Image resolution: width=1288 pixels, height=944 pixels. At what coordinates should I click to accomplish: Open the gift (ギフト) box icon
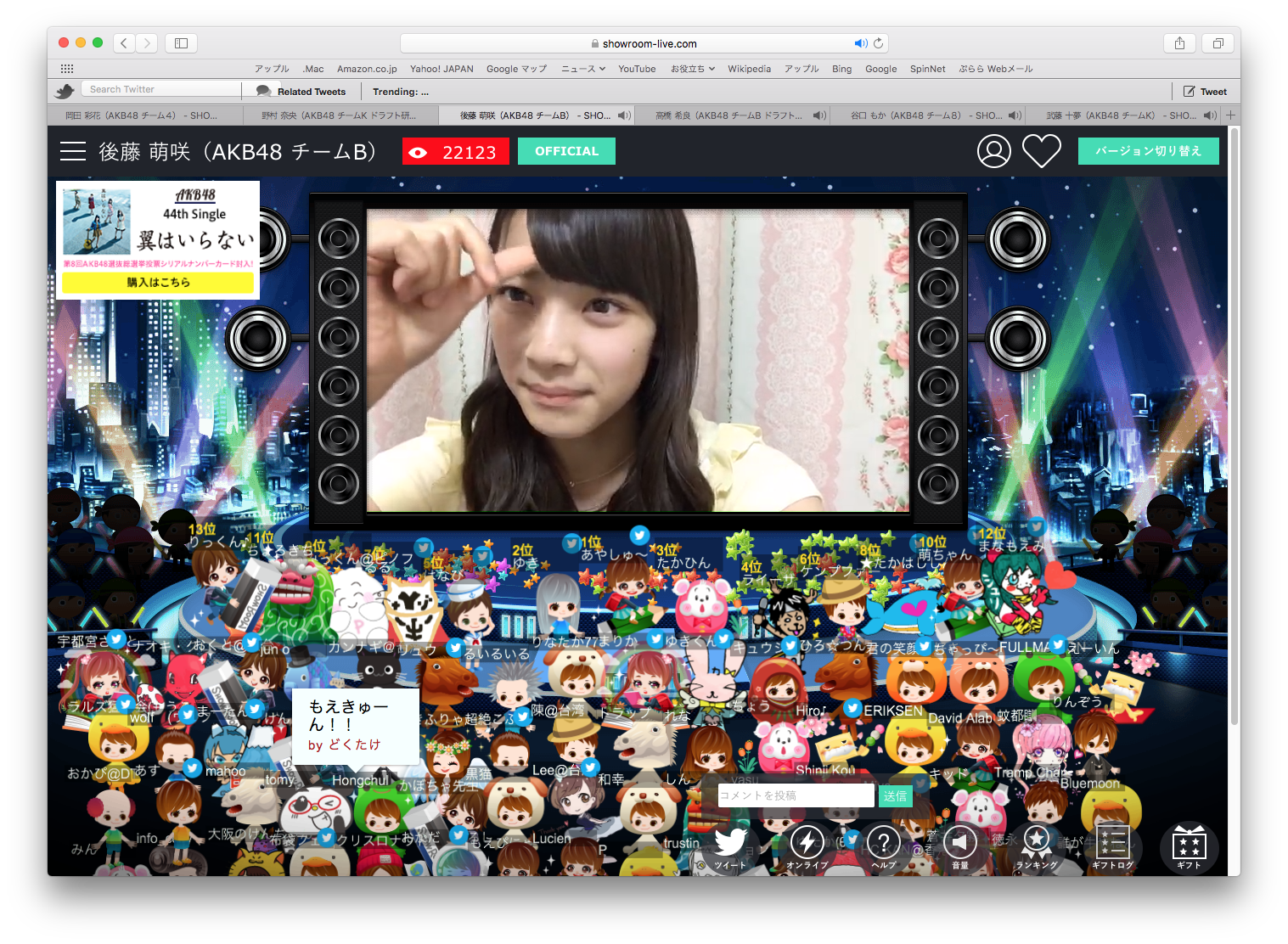(1189, 846)
